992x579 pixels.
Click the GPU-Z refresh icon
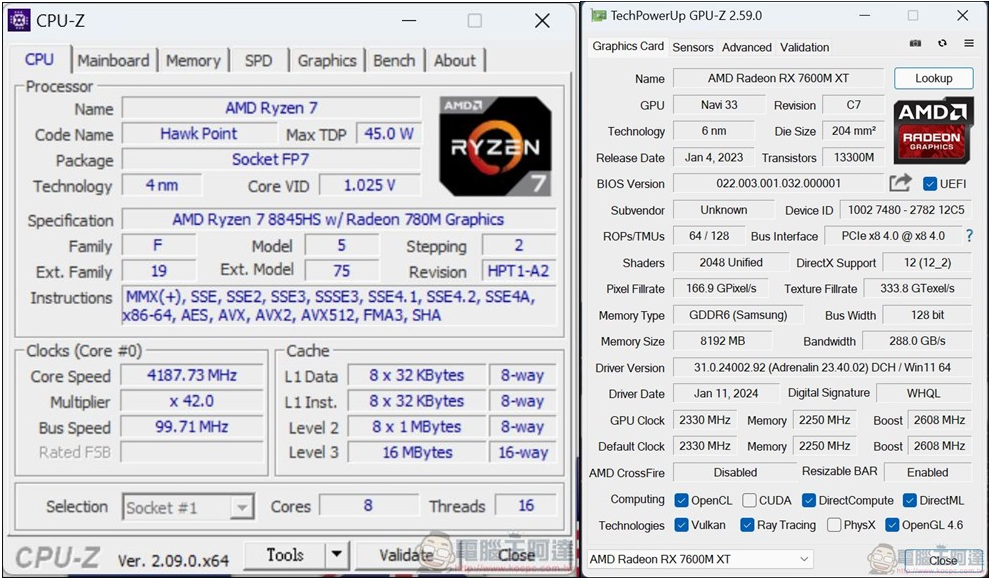[942, 44]
